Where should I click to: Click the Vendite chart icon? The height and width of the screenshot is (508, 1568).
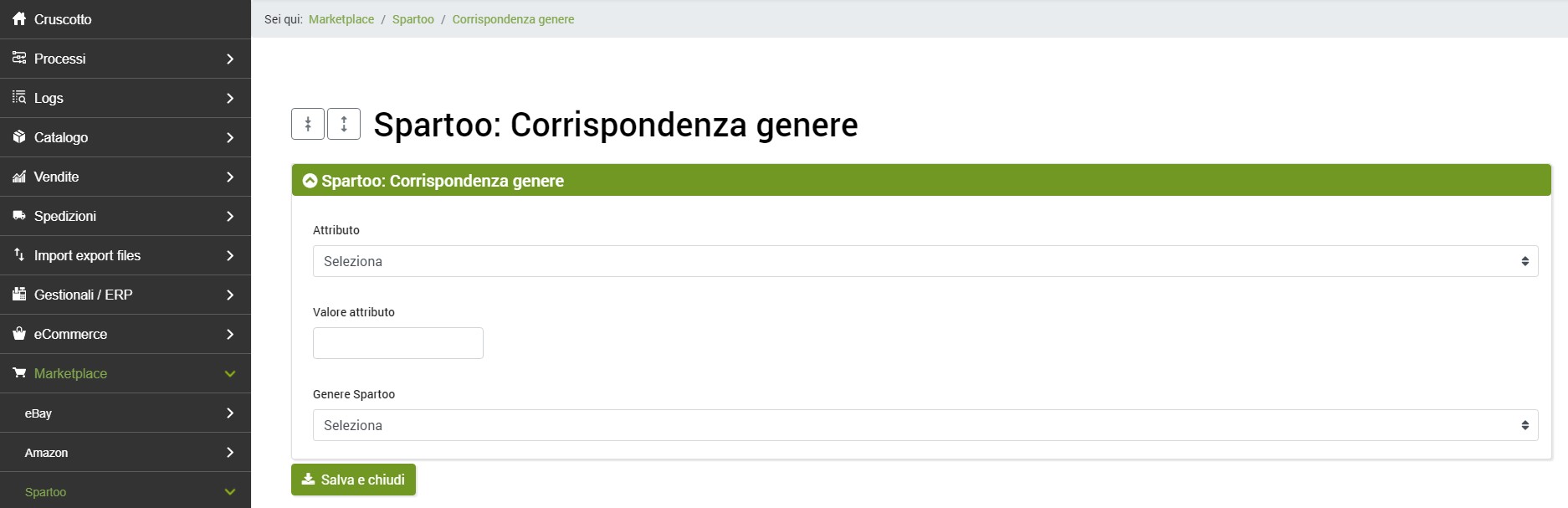(19, 177)
